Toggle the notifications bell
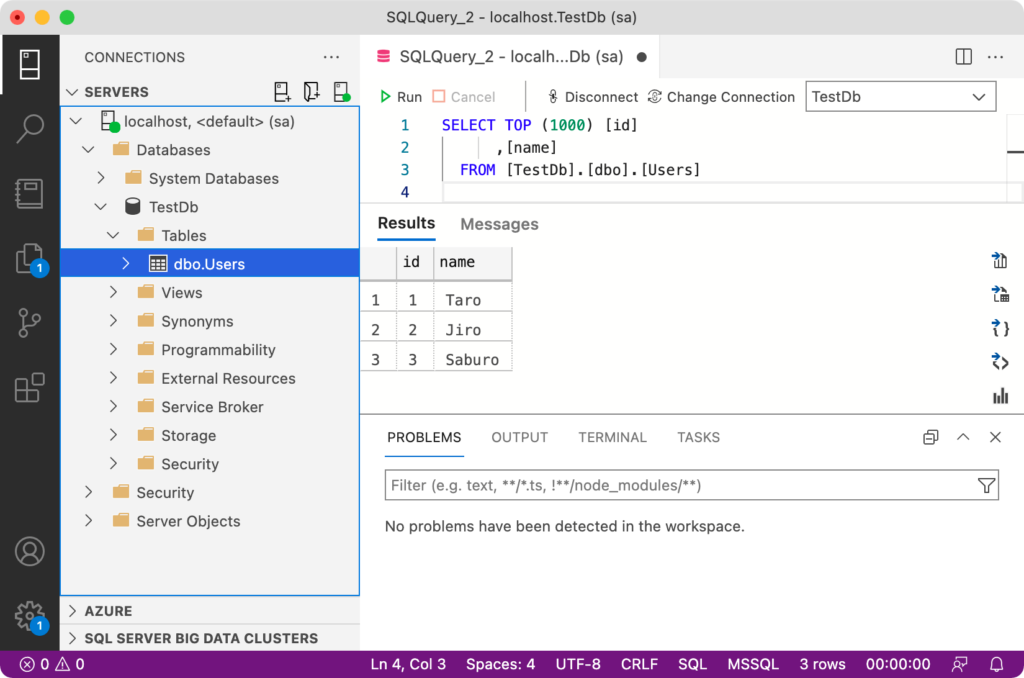 click(996, 664)
